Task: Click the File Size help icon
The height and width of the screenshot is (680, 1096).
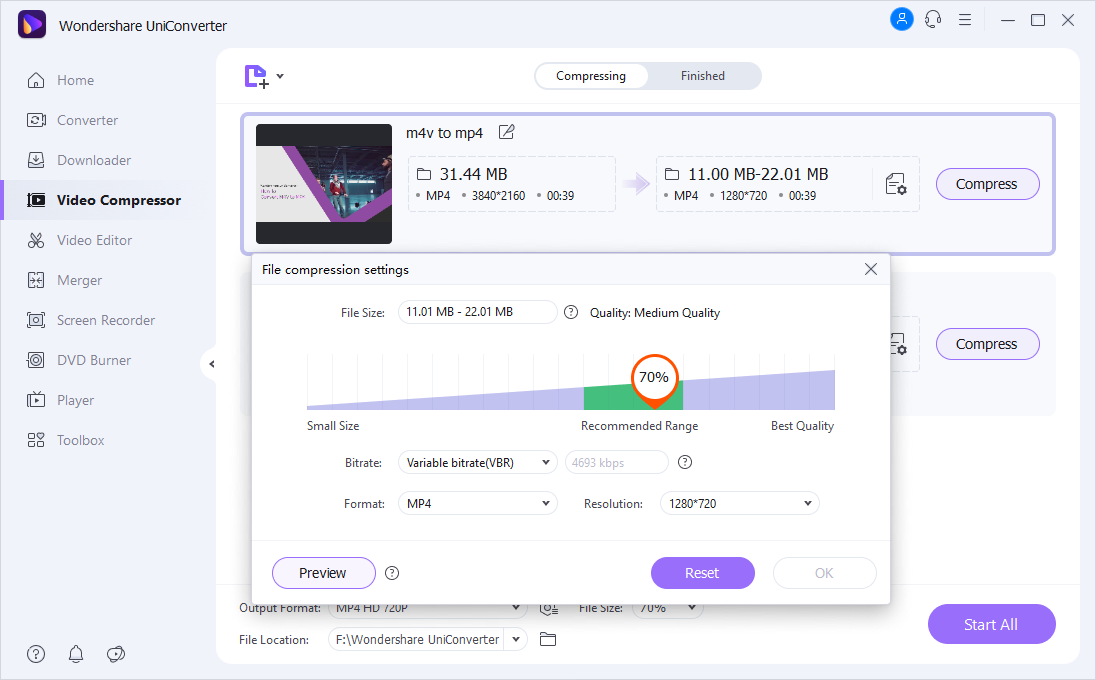Action: [571, 312]
